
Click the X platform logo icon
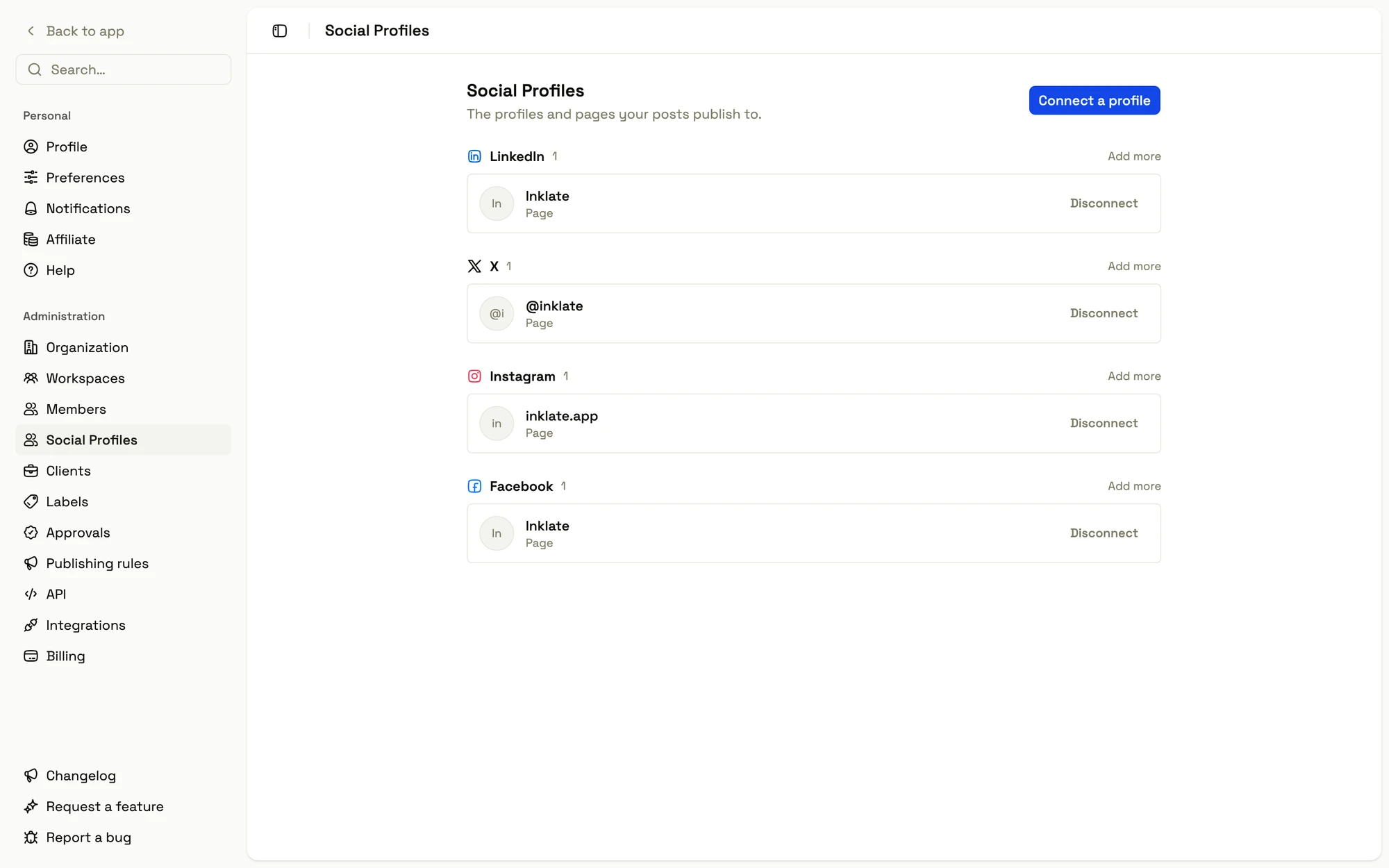pyautogui.click(x=474, y=266)
